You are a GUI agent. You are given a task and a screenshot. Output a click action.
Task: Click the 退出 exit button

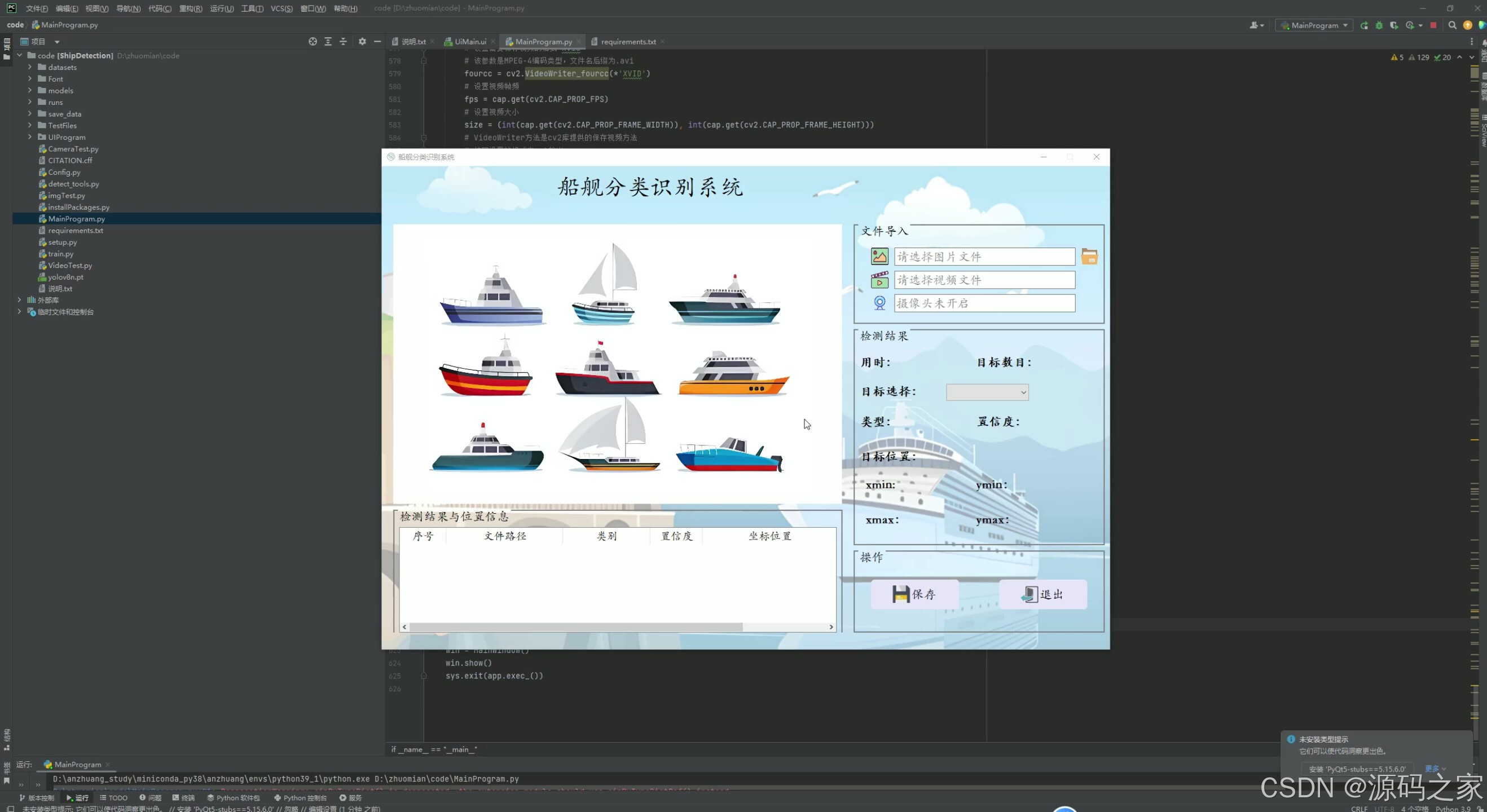1042,594
